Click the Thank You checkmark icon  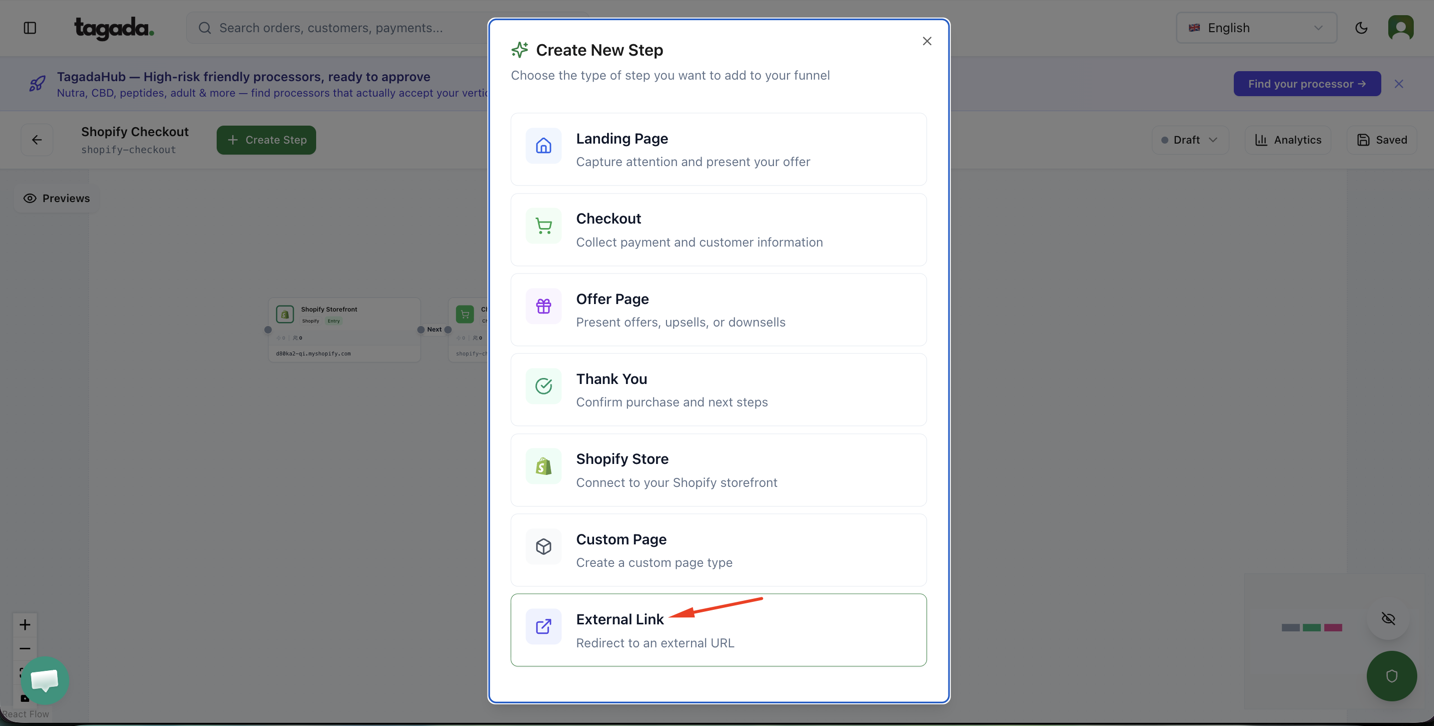click(543, 386)
